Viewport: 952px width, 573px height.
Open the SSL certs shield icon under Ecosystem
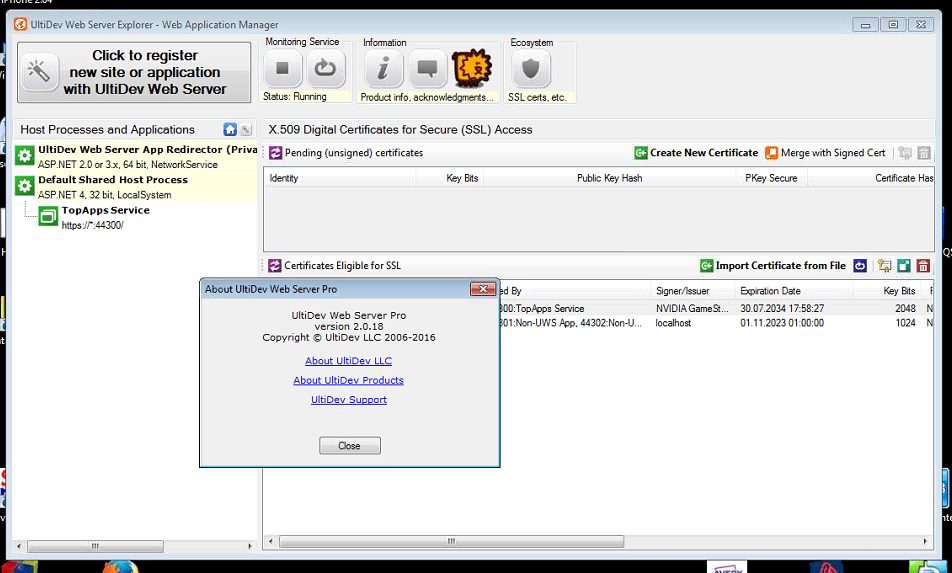(x=531, y=69)
